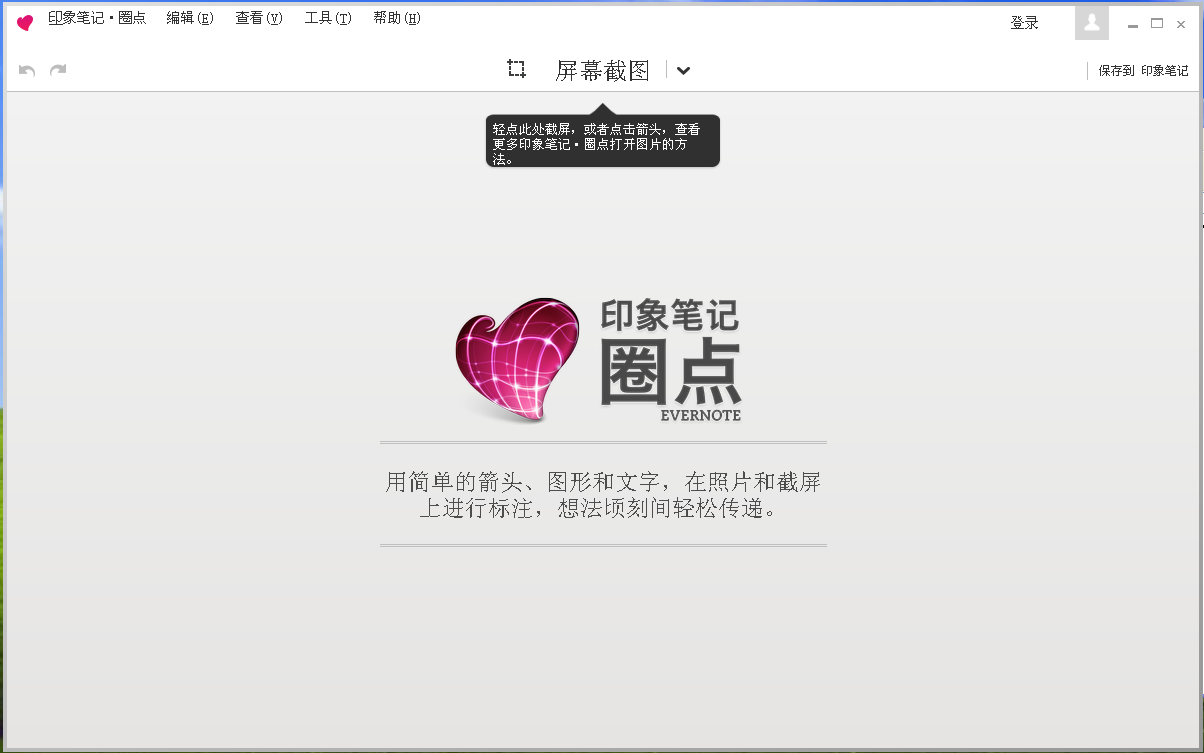Viewport: 1204px width, 753px height.
Task: Click the screen capture crosshair icon
Action: (516, 69)
